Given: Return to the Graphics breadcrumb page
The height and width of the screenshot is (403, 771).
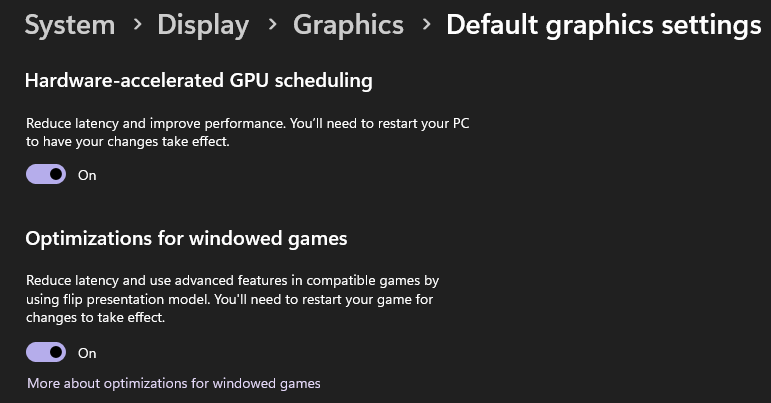Looking at the screenshot, I should tap(348, 26).
